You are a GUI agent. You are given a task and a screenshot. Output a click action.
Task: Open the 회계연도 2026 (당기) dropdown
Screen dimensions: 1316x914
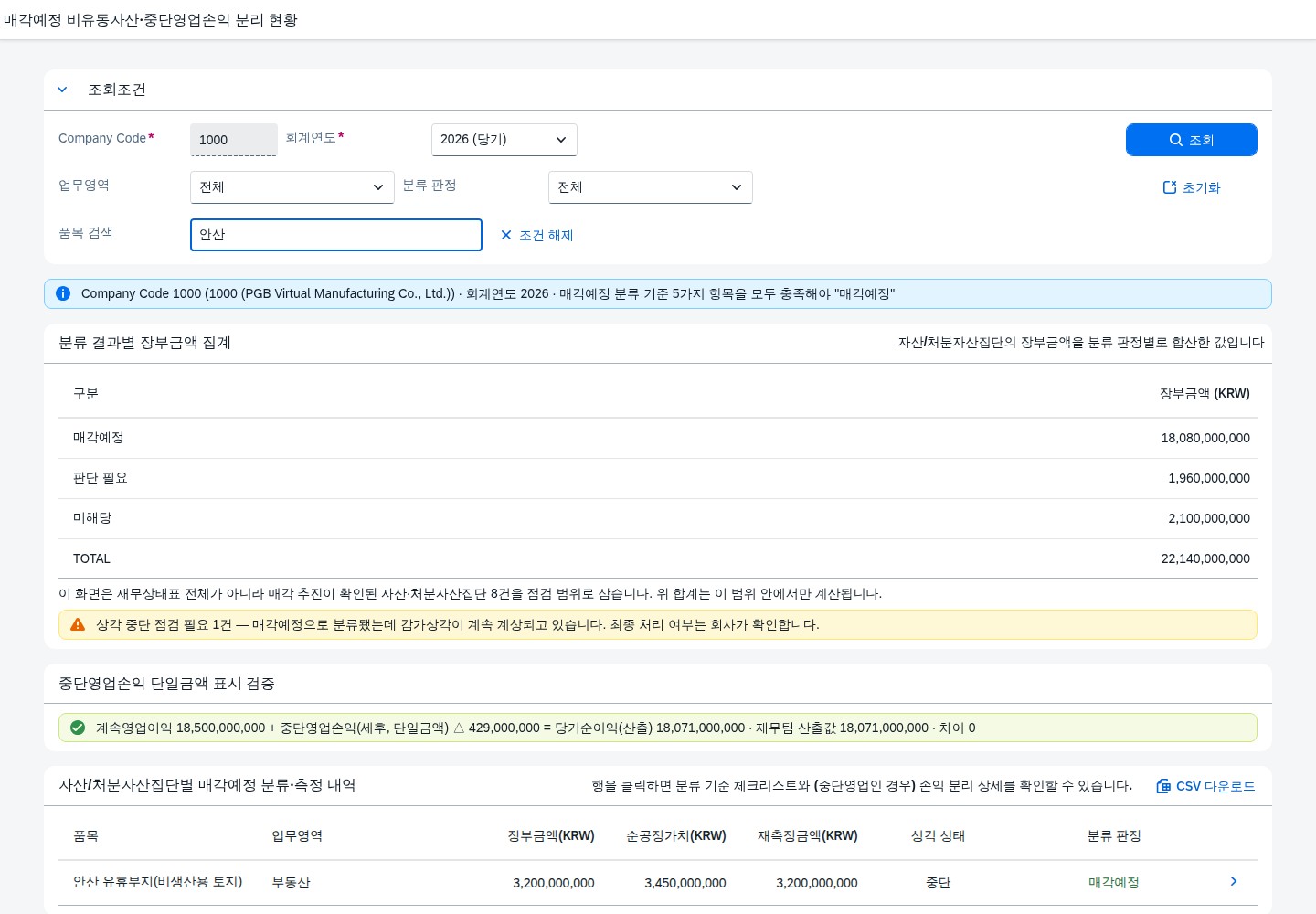click(504, 140)
